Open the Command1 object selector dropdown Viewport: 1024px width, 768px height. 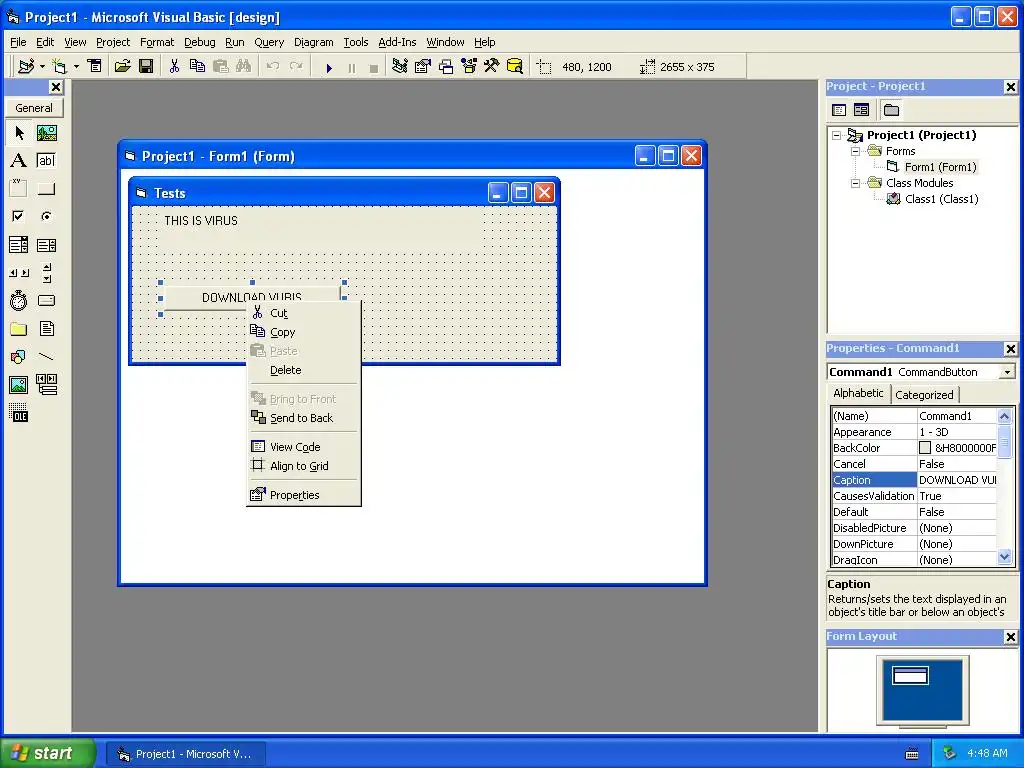pyautogui.click(x=1007, y=372)
